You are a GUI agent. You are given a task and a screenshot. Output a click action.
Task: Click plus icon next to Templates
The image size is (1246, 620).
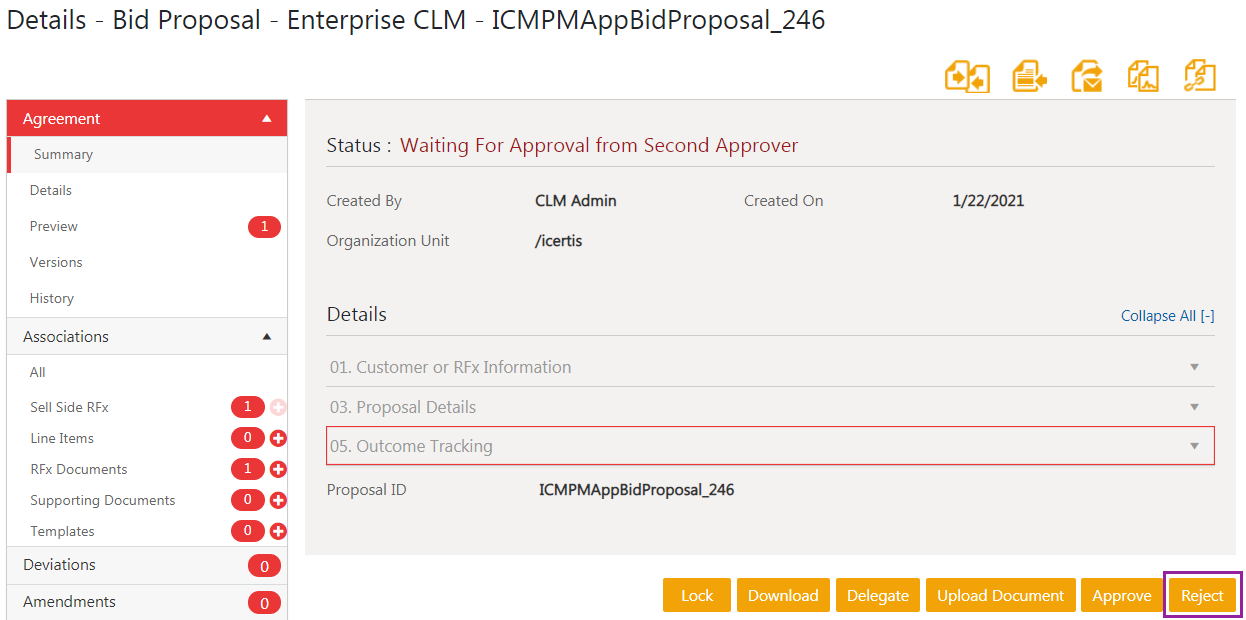278,531
